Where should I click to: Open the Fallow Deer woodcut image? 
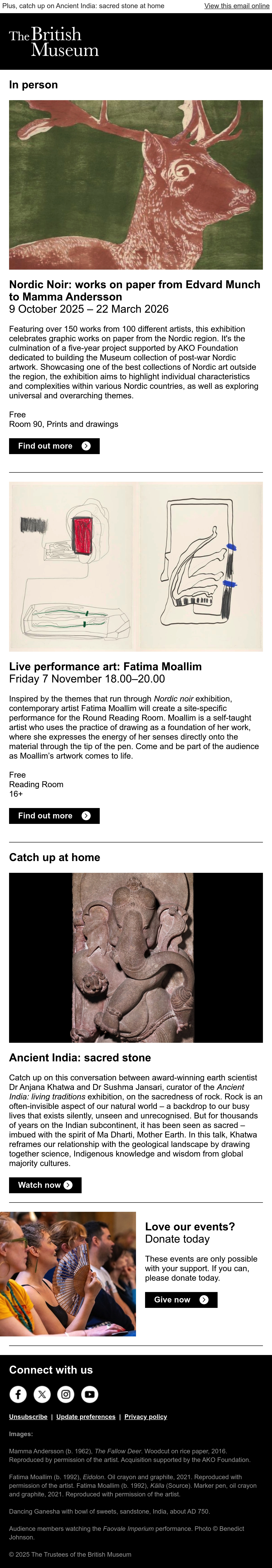tap(136, 185)
